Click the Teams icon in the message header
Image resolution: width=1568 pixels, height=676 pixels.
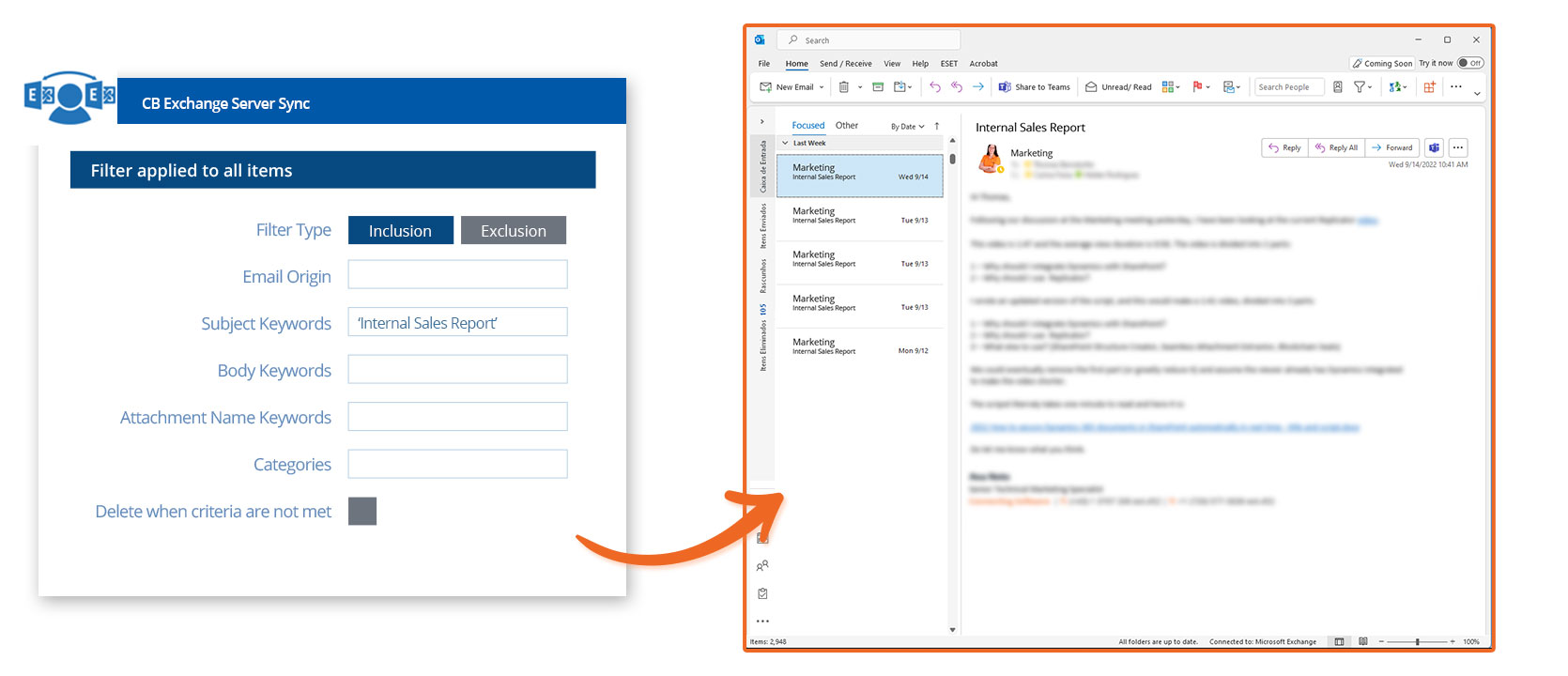coord(1434,147)
